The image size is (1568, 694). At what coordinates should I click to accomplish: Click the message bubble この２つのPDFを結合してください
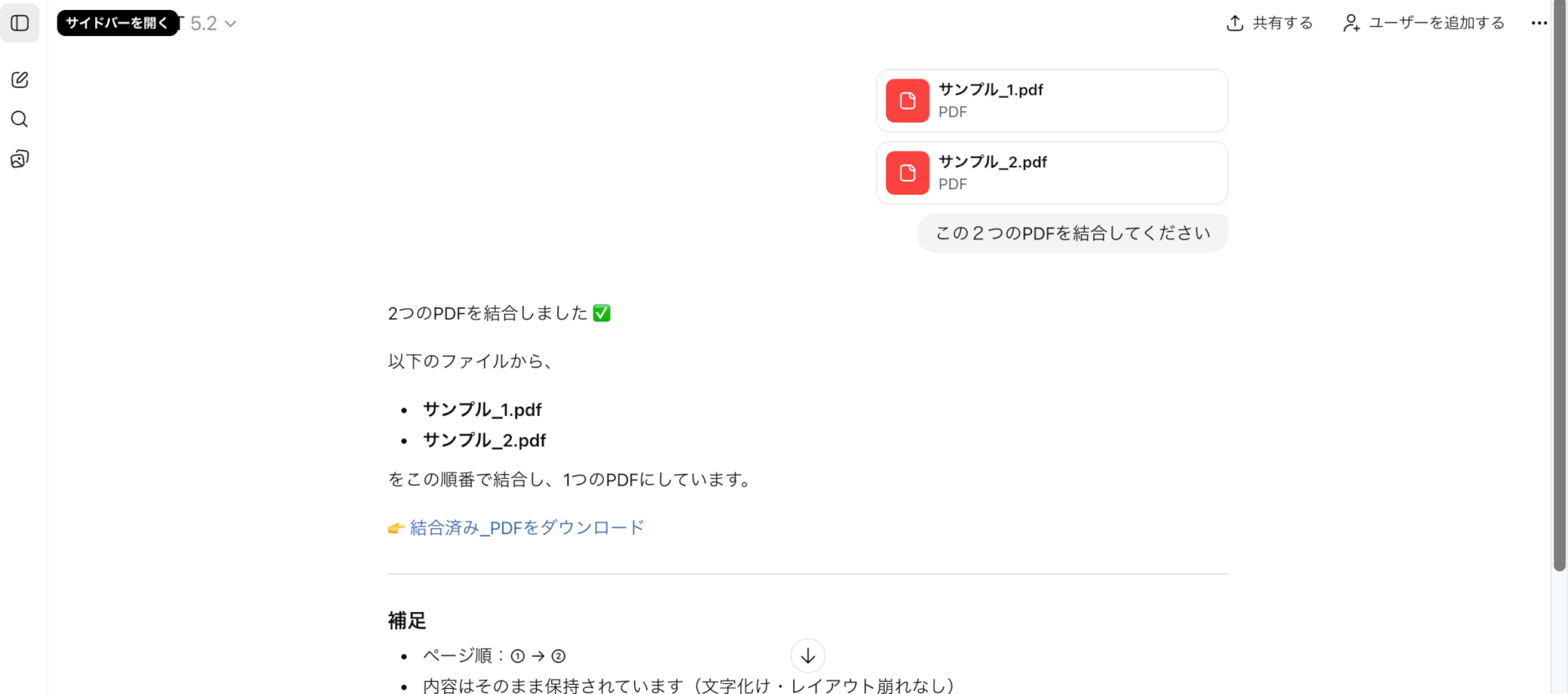tap(1073, 234)
